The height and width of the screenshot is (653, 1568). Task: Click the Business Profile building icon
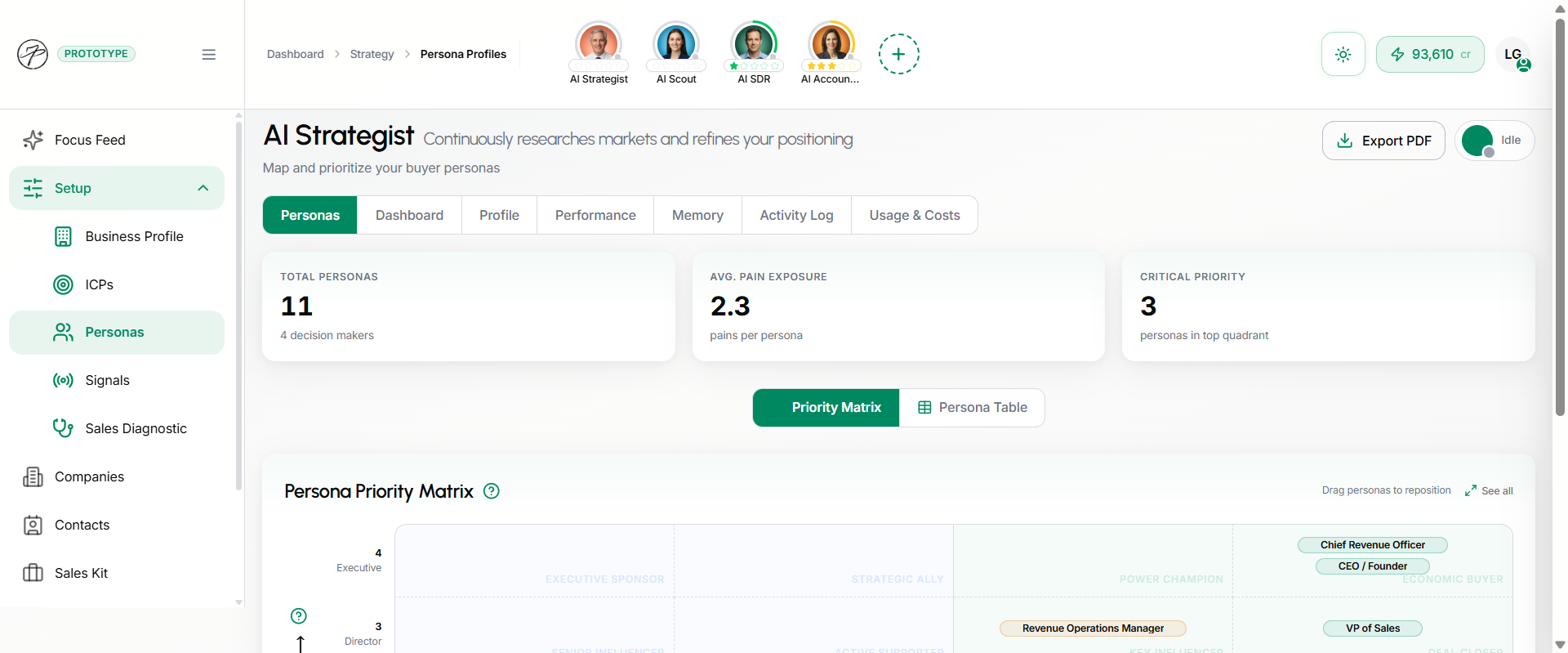pos(63,236)
